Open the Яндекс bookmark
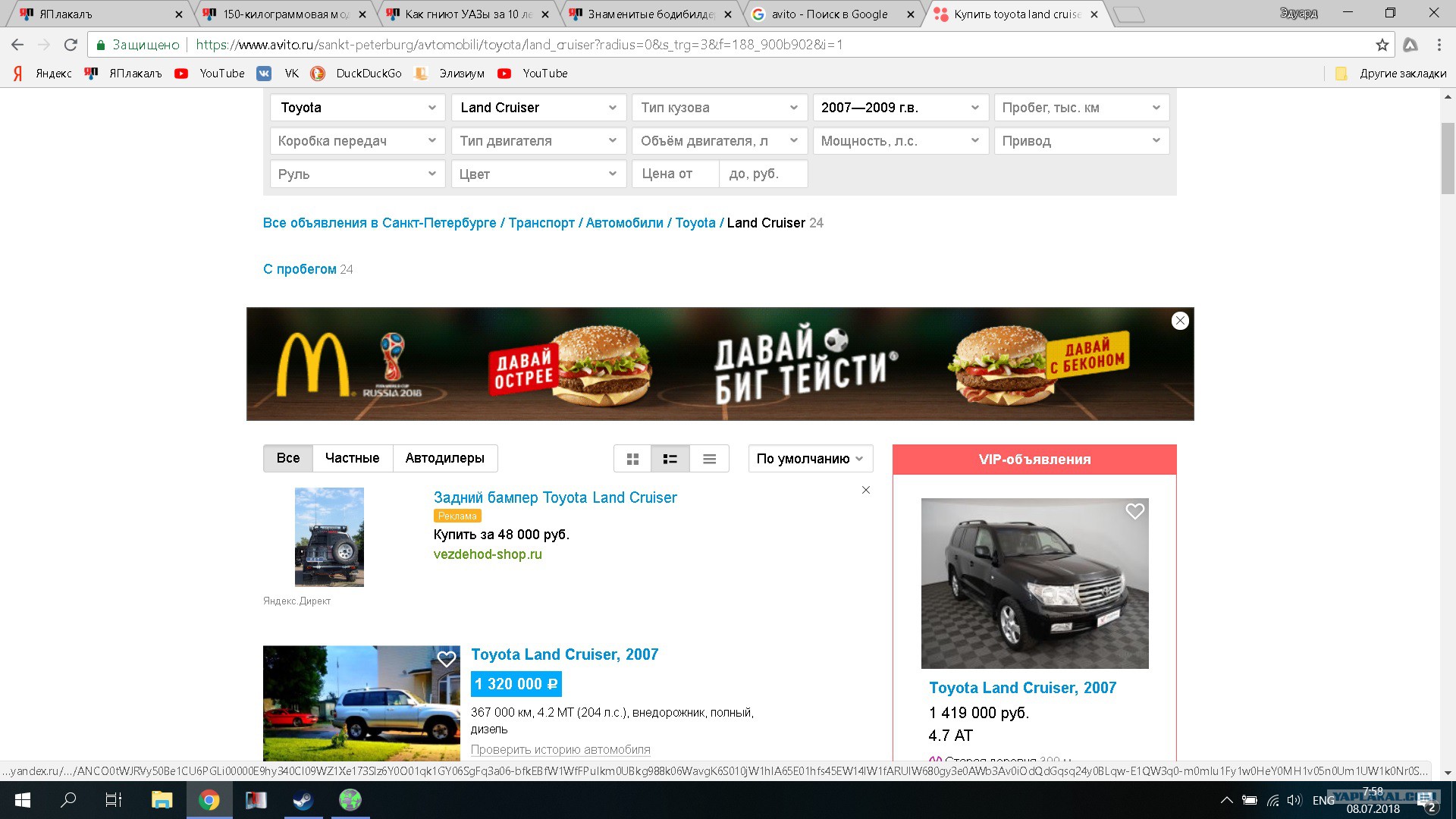Image resolution: width=1456 pixels, height=819 pixels. 43,74
